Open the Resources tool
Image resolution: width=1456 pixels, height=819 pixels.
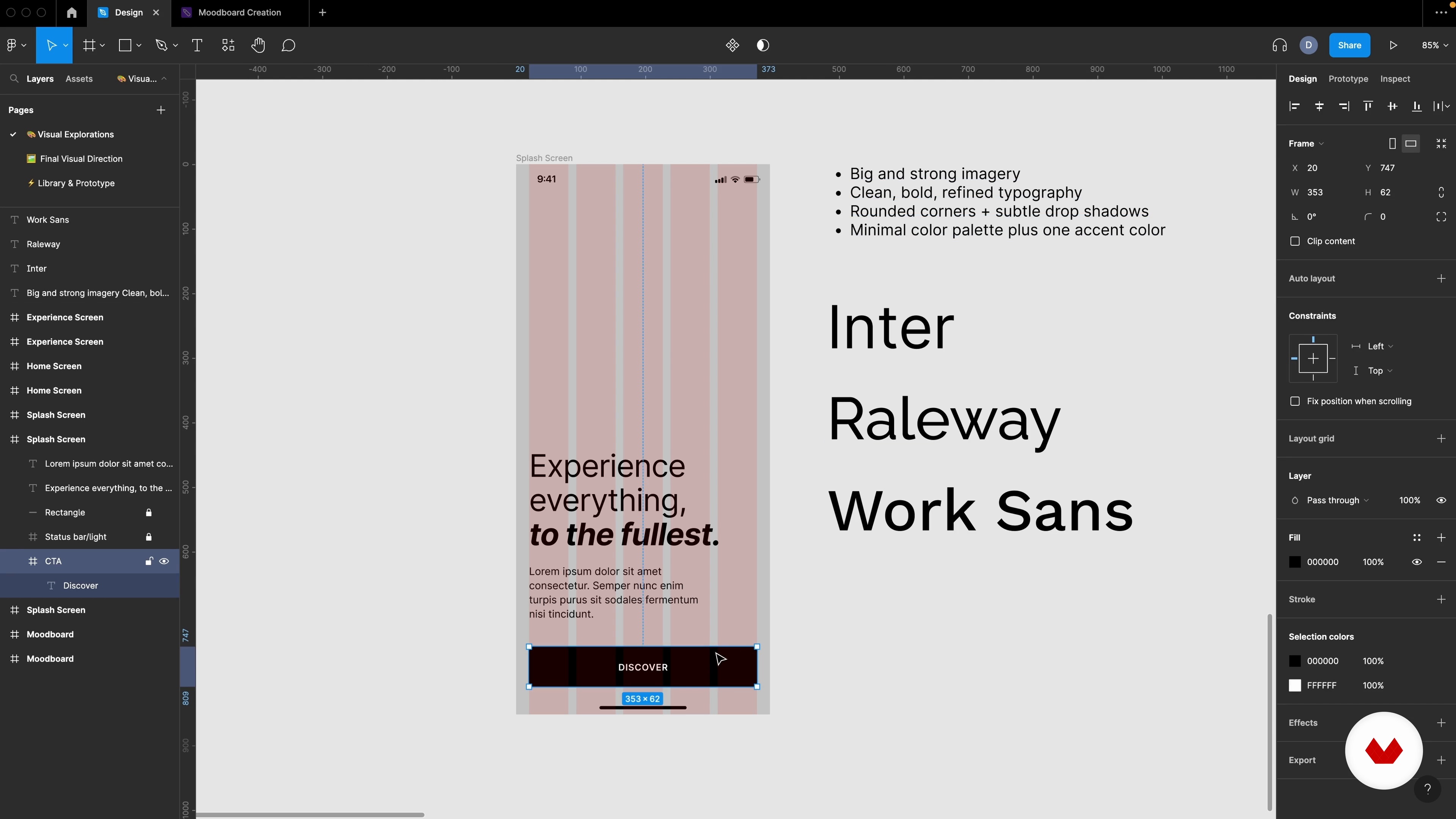click(x=228, y=45)
